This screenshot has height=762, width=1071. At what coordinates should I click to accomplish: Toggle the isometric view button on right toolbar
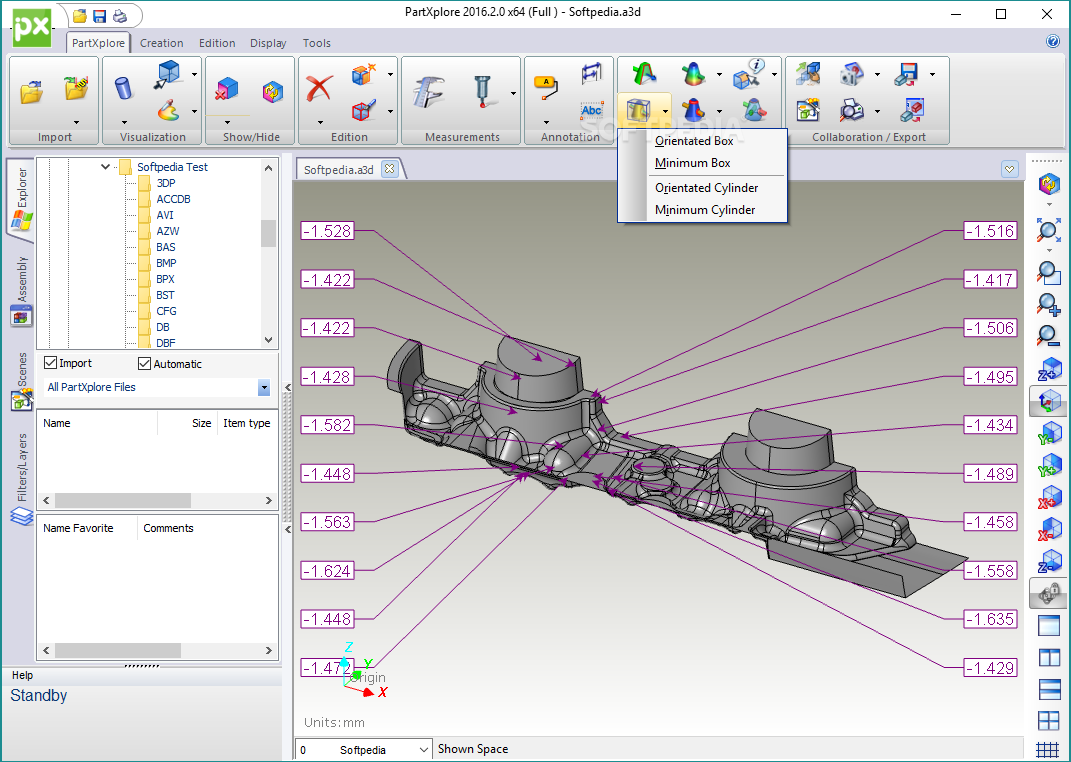pyautogui.click(x=1049, y=401)
